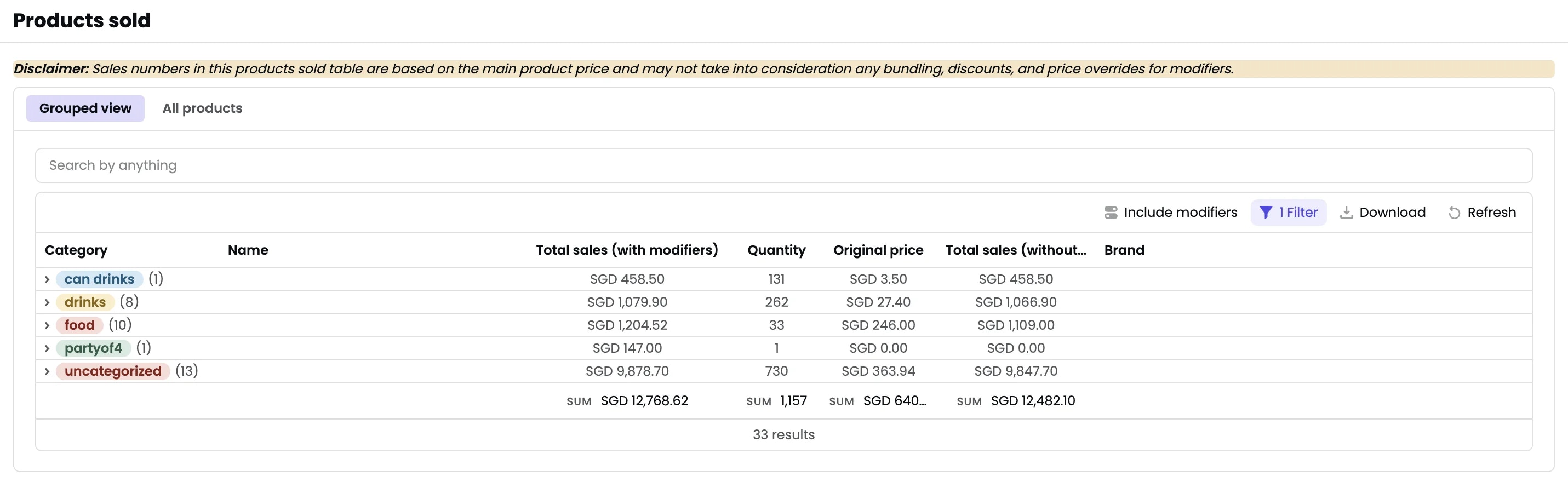
Task: Click the refresh circular arrow icon
Action: (x=1455, y=212)
